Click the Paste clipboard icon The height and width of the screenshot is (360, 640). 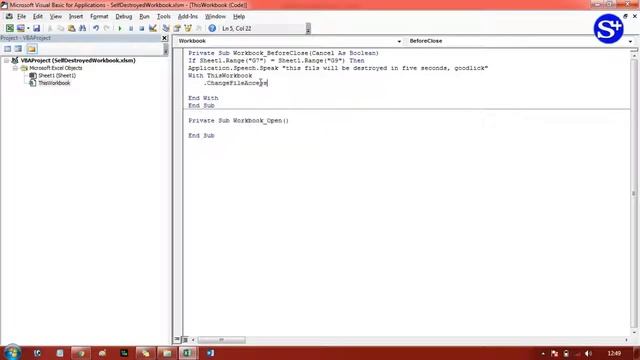[x=71, y=28]
